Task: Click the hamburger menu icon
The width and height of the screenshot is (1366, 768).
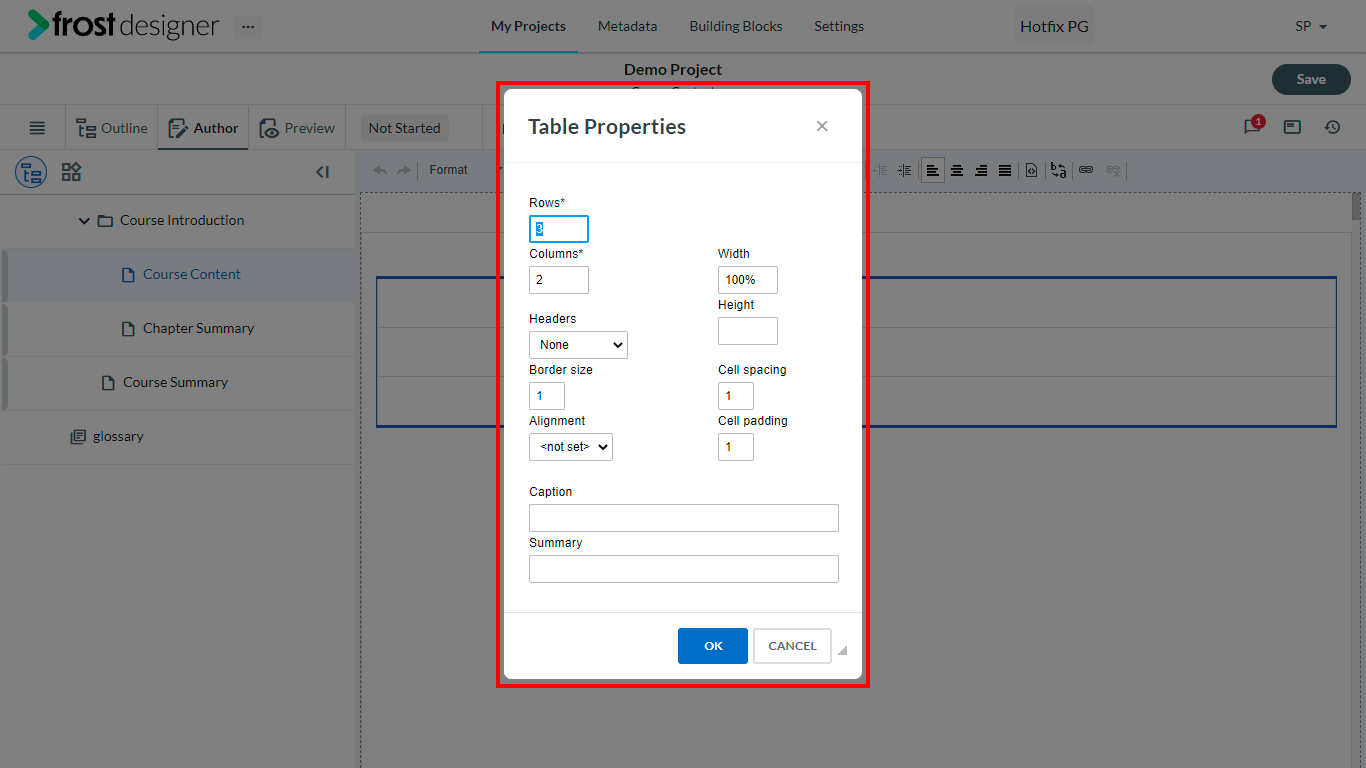Action: click(37, 128)
